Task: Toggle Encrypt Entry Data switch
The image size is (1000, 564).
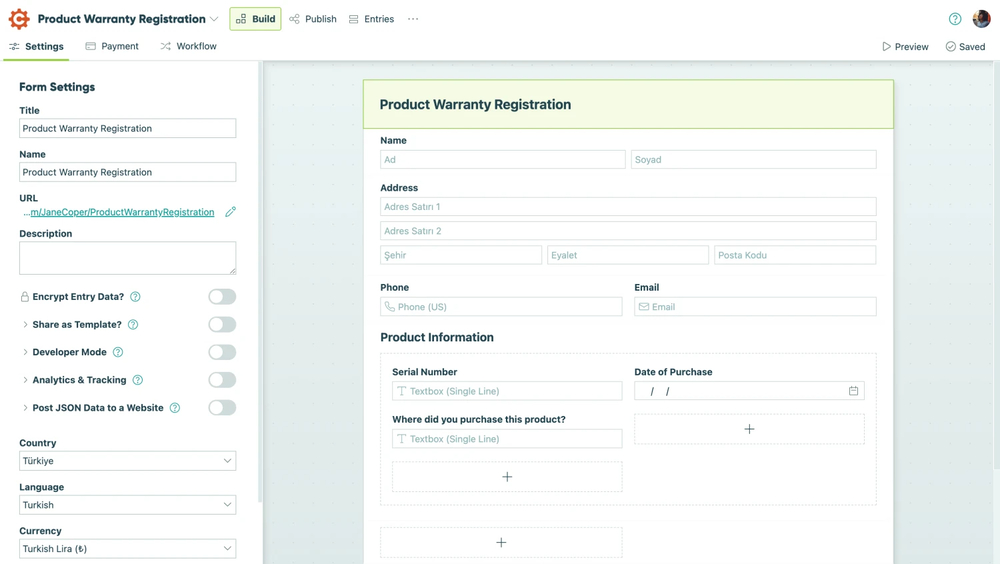Action: click(x=222, y=297)
